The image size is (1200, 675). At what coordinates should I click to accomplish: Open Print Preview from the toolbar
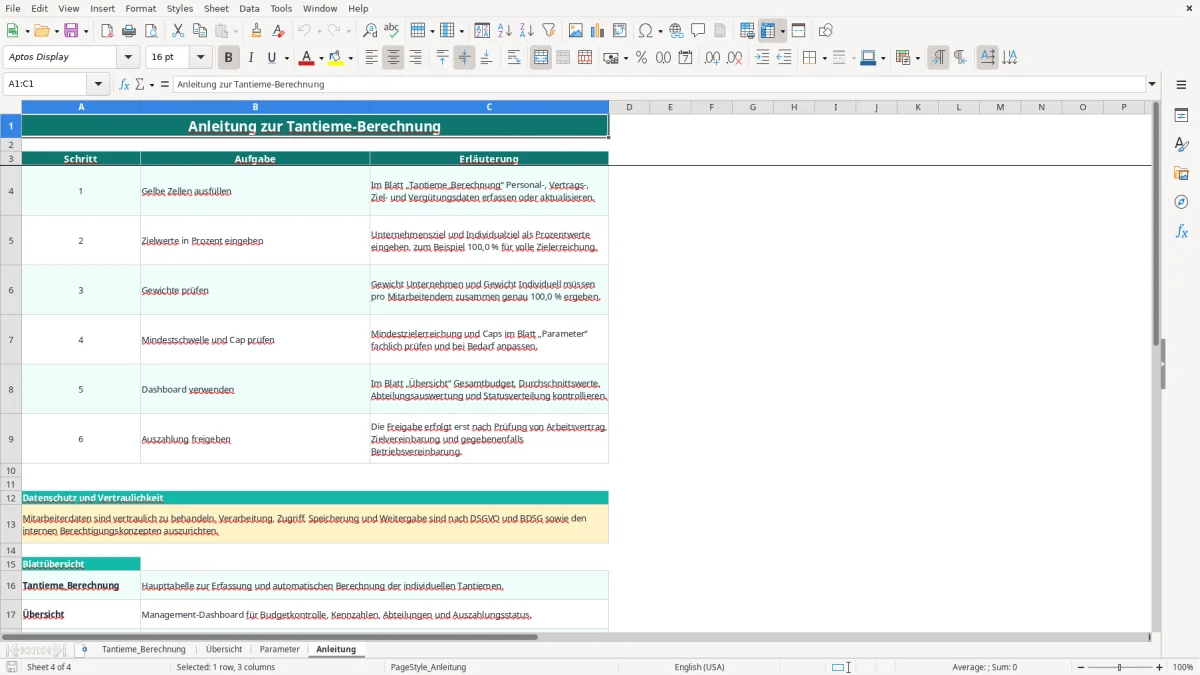tap(151, 31)
